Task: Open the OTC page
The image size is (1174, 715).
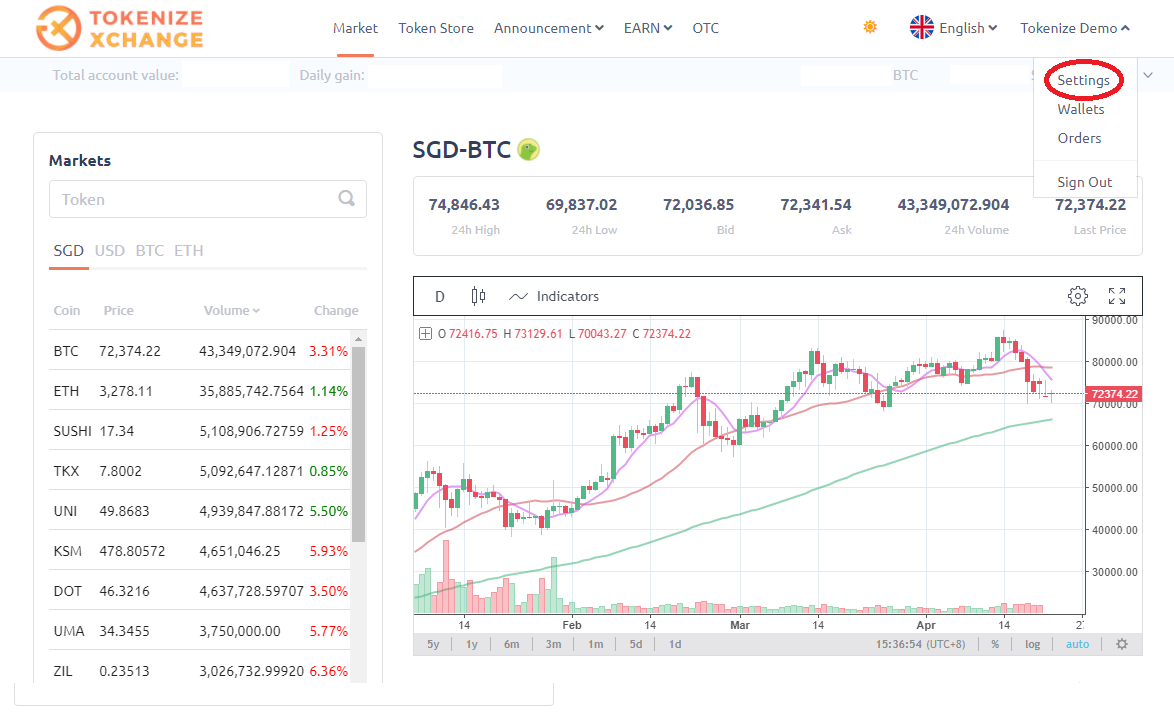Action: pos(705,28)
